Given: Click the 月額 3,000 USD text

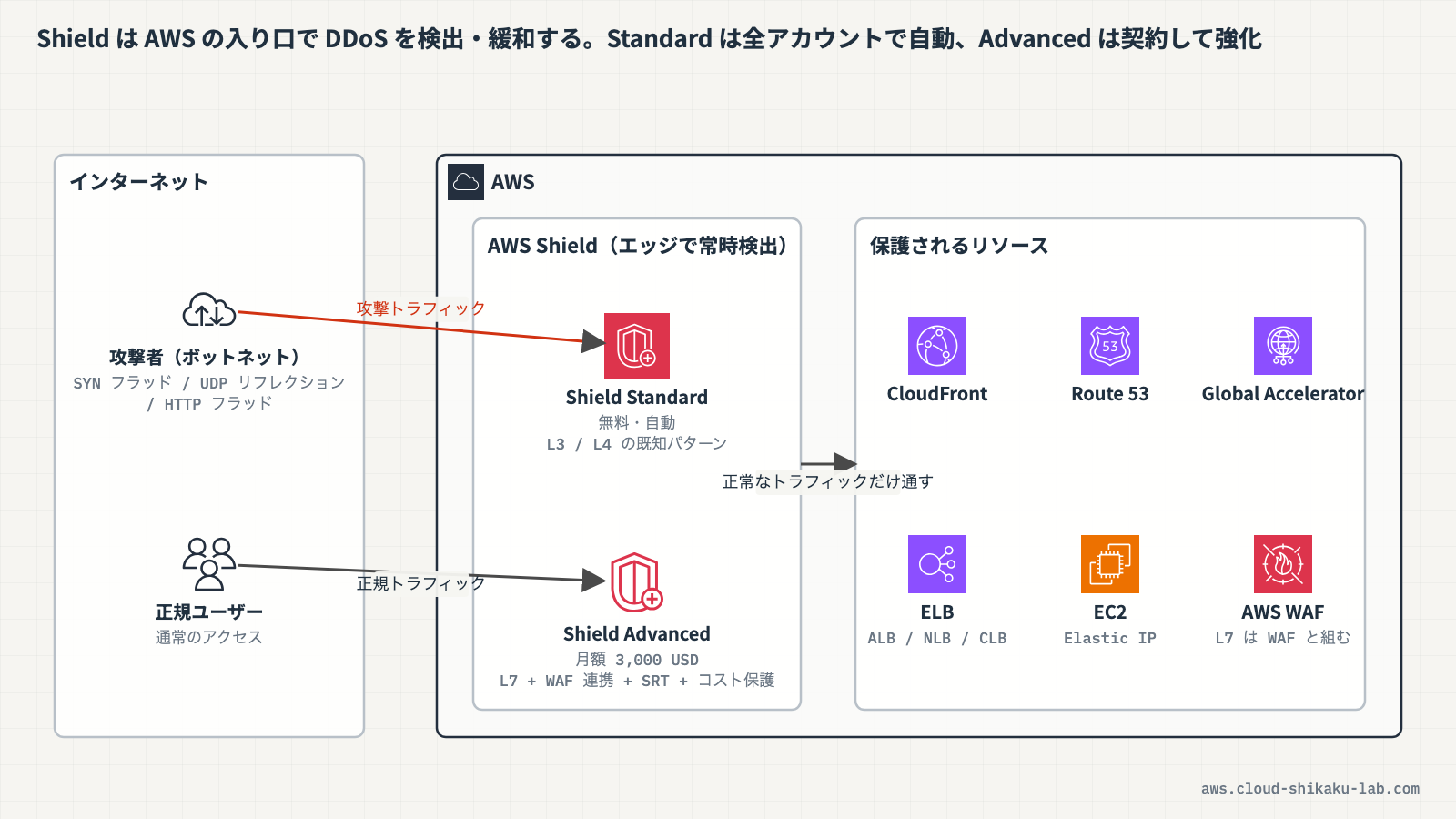Looking at the screenshot, I should tap(637, 660).
